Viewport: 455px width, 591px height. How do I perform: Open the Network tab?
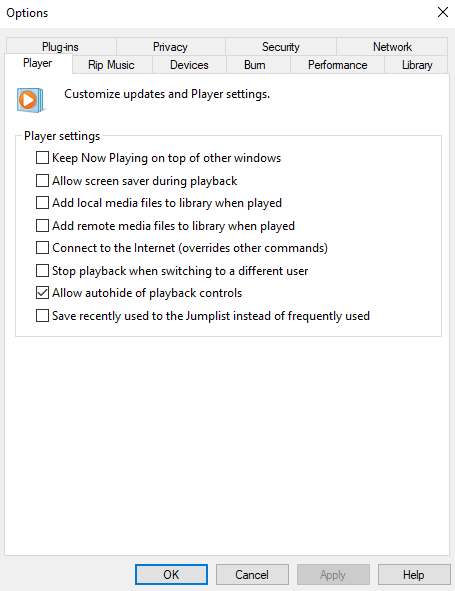pyautogui.click(x=392, y=47)
